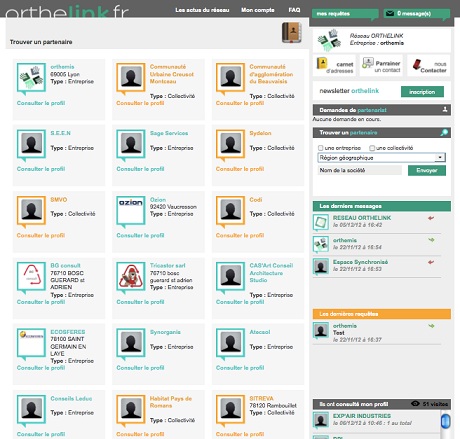
Task: Tick the 'une entreprise' checkbox
Action: pos(321,148)
